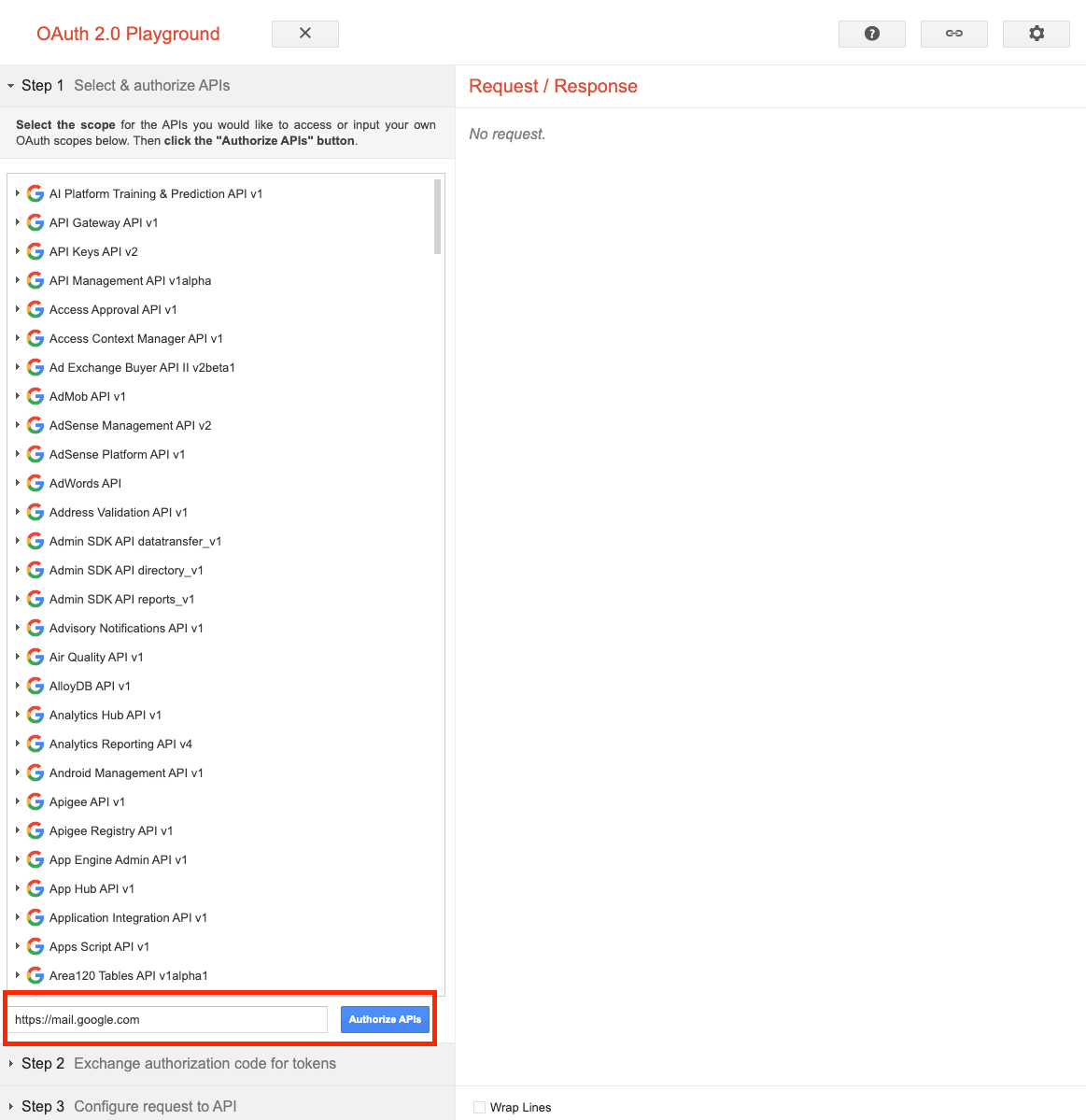Collapse the Step 1 section arrow
This screenshot has height=1120, width=1086.
10,86
